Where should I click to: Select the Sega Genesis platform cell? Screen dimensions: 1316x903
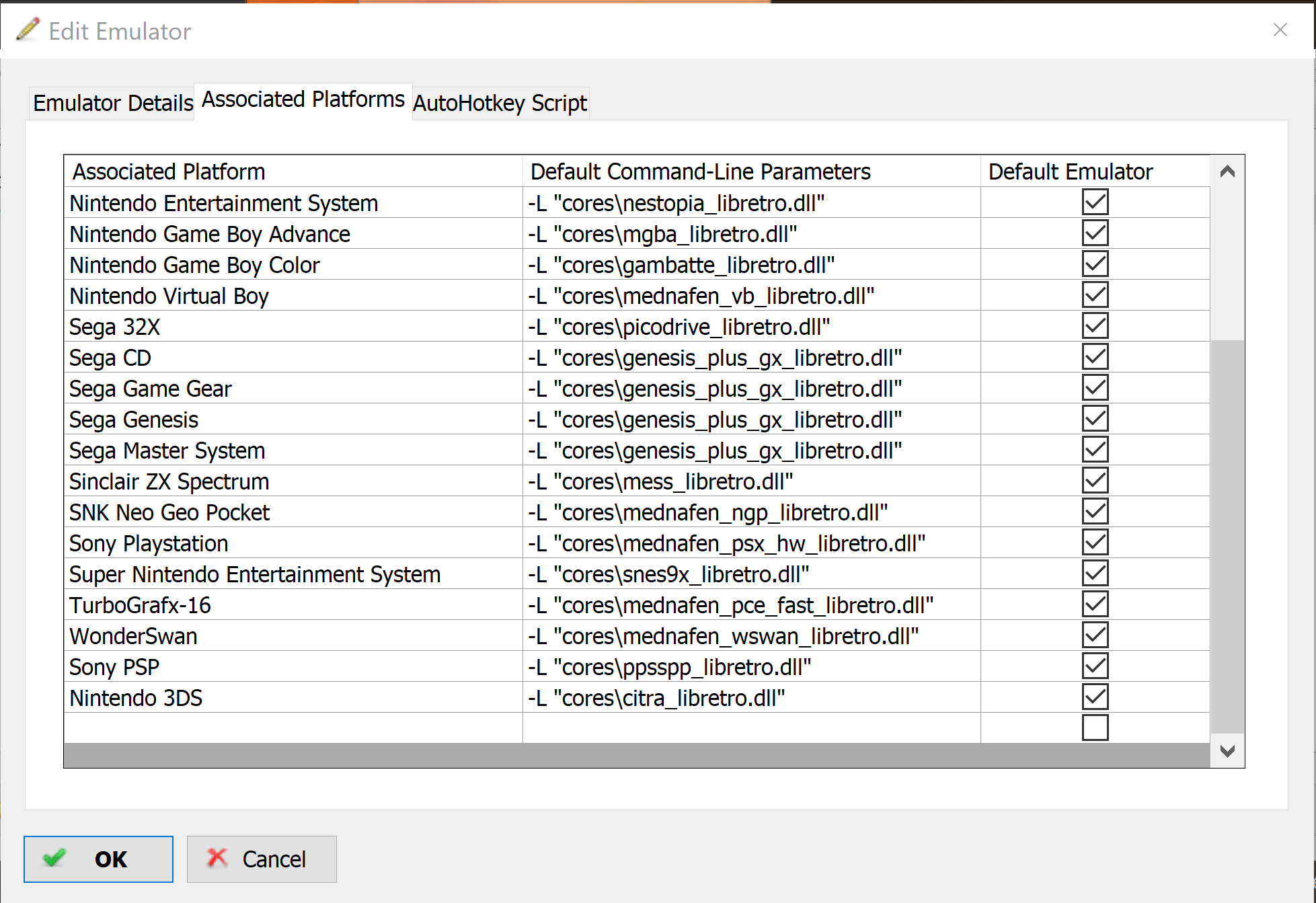pyautogui.click(x=293, y=419)
